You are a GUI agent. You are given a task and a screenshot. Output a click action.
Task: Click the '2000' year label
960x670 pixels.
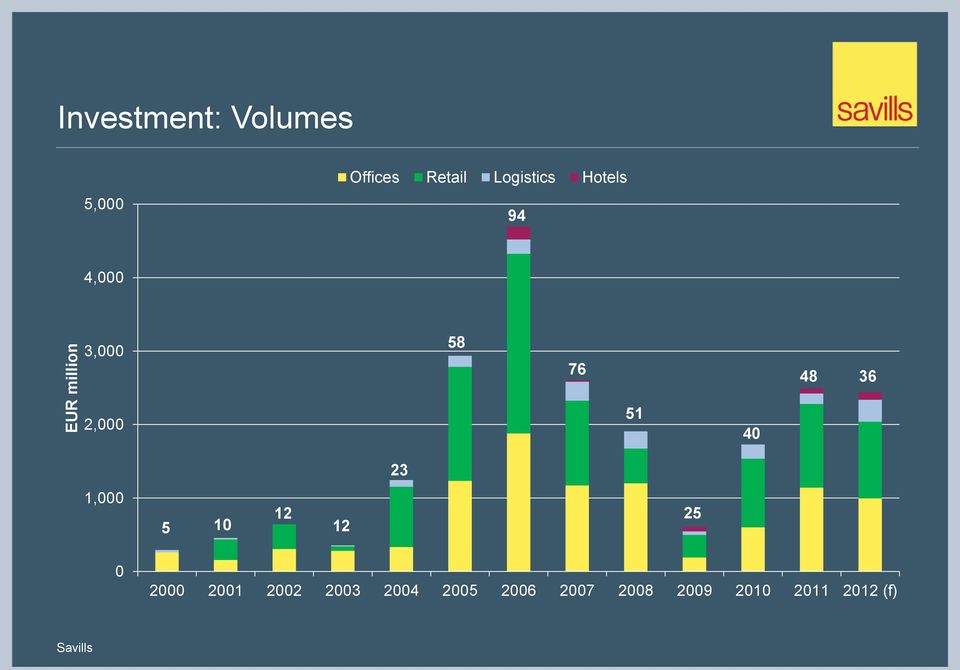pos(167,590)
